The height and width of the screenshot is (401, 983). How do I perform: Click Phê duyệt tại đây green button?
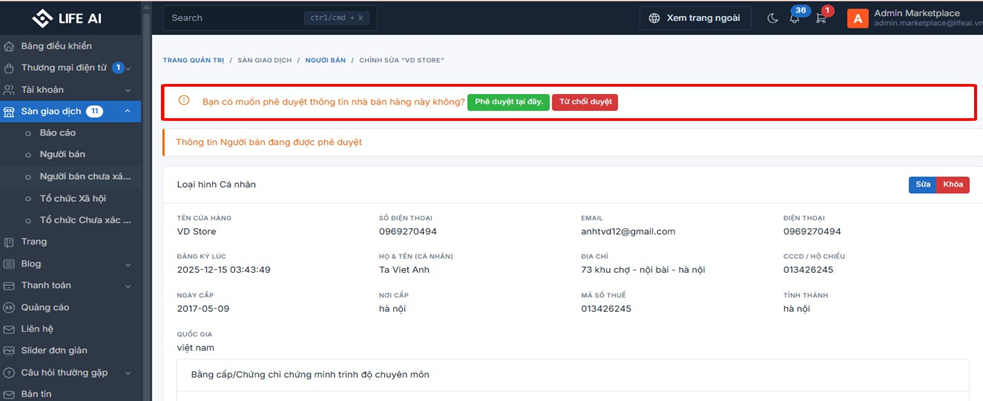(508, 102)
